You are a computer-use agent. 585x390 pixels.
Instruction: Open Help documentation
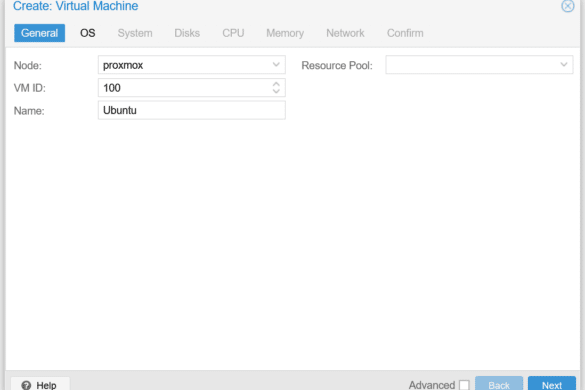(40, 384)
